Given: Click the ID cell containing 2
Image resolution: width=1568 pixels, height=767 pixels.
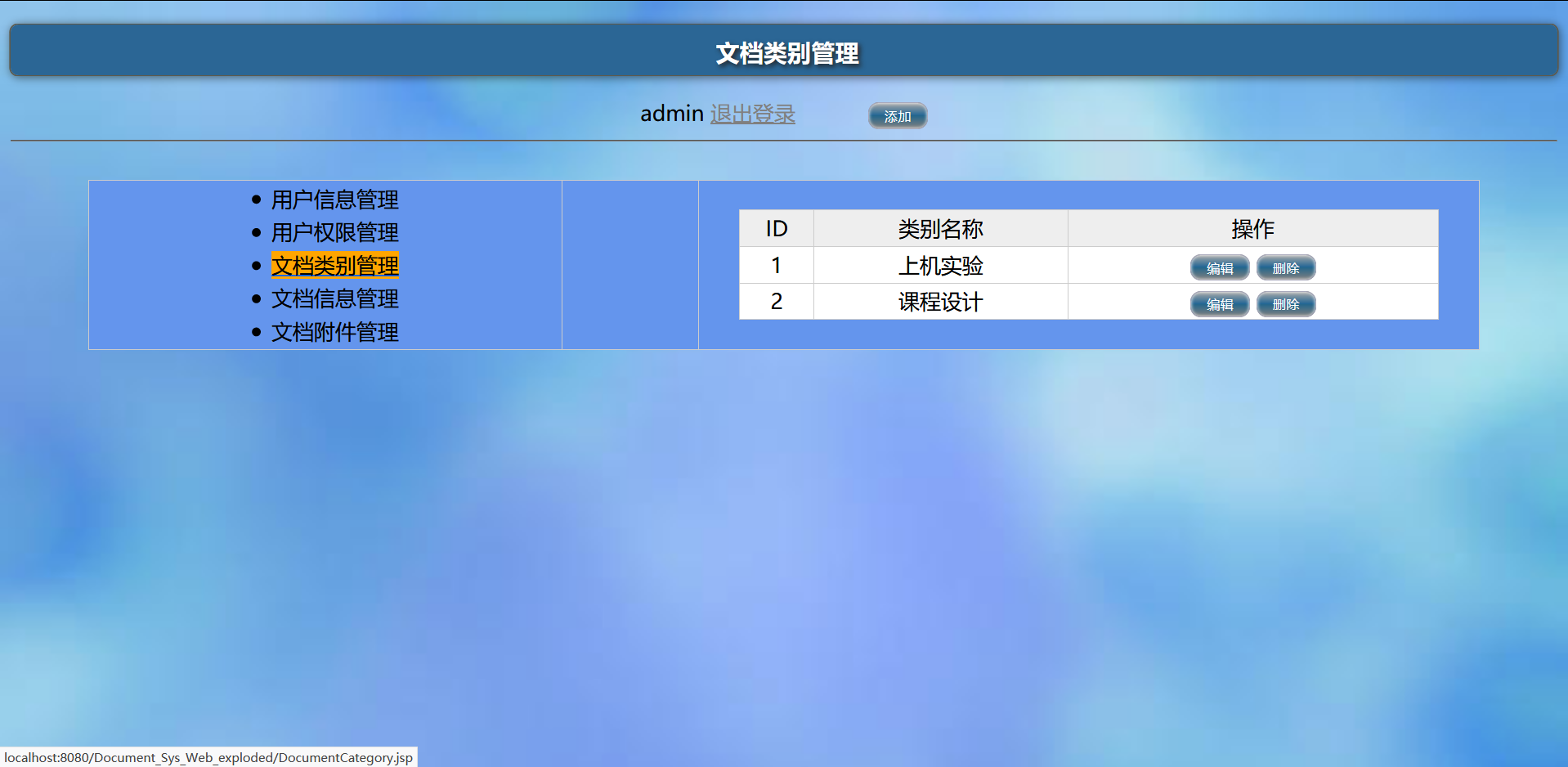Looking at the screenshot, I should coord(777,302).
